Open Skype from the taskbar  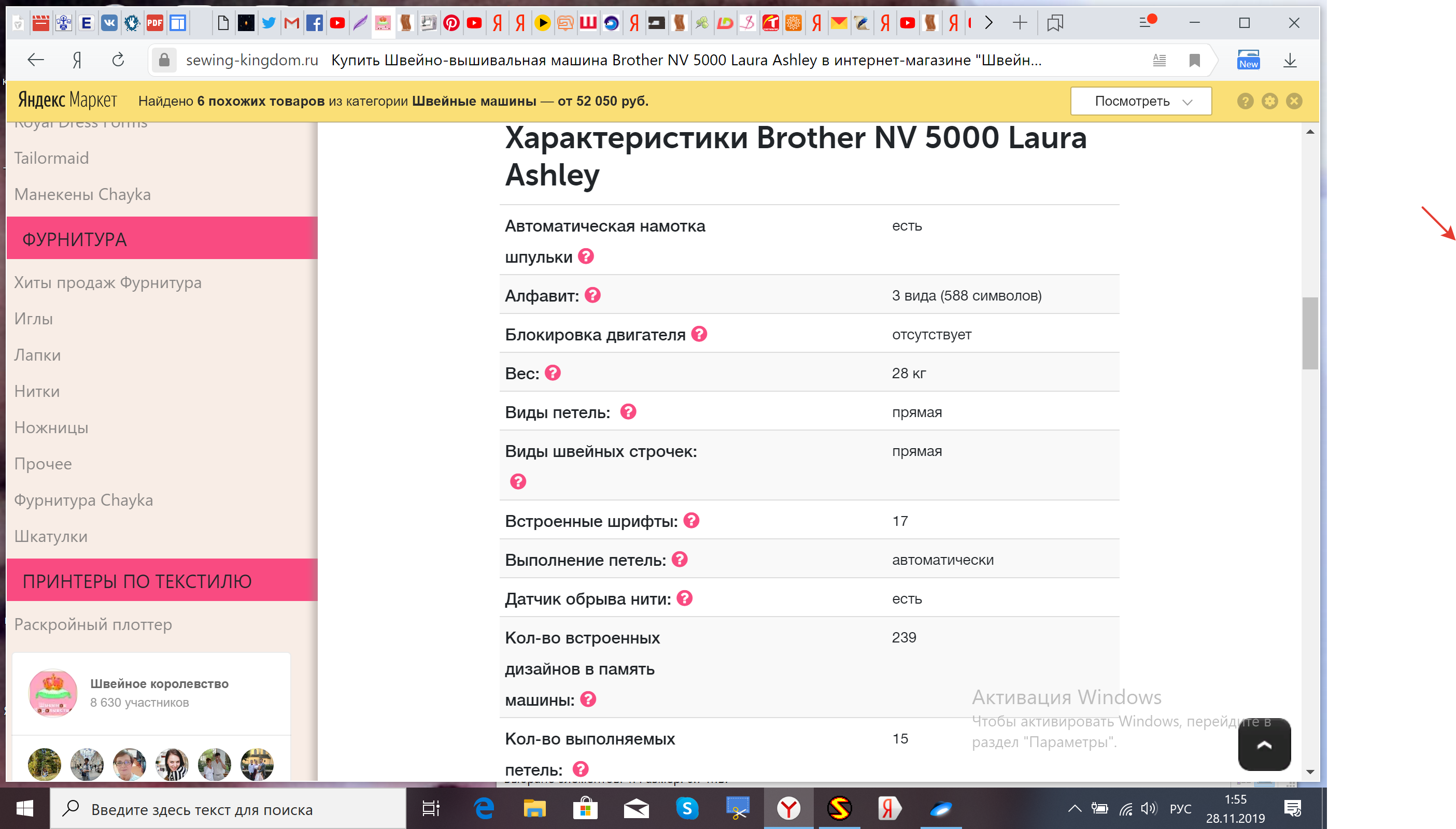(687, 808)
